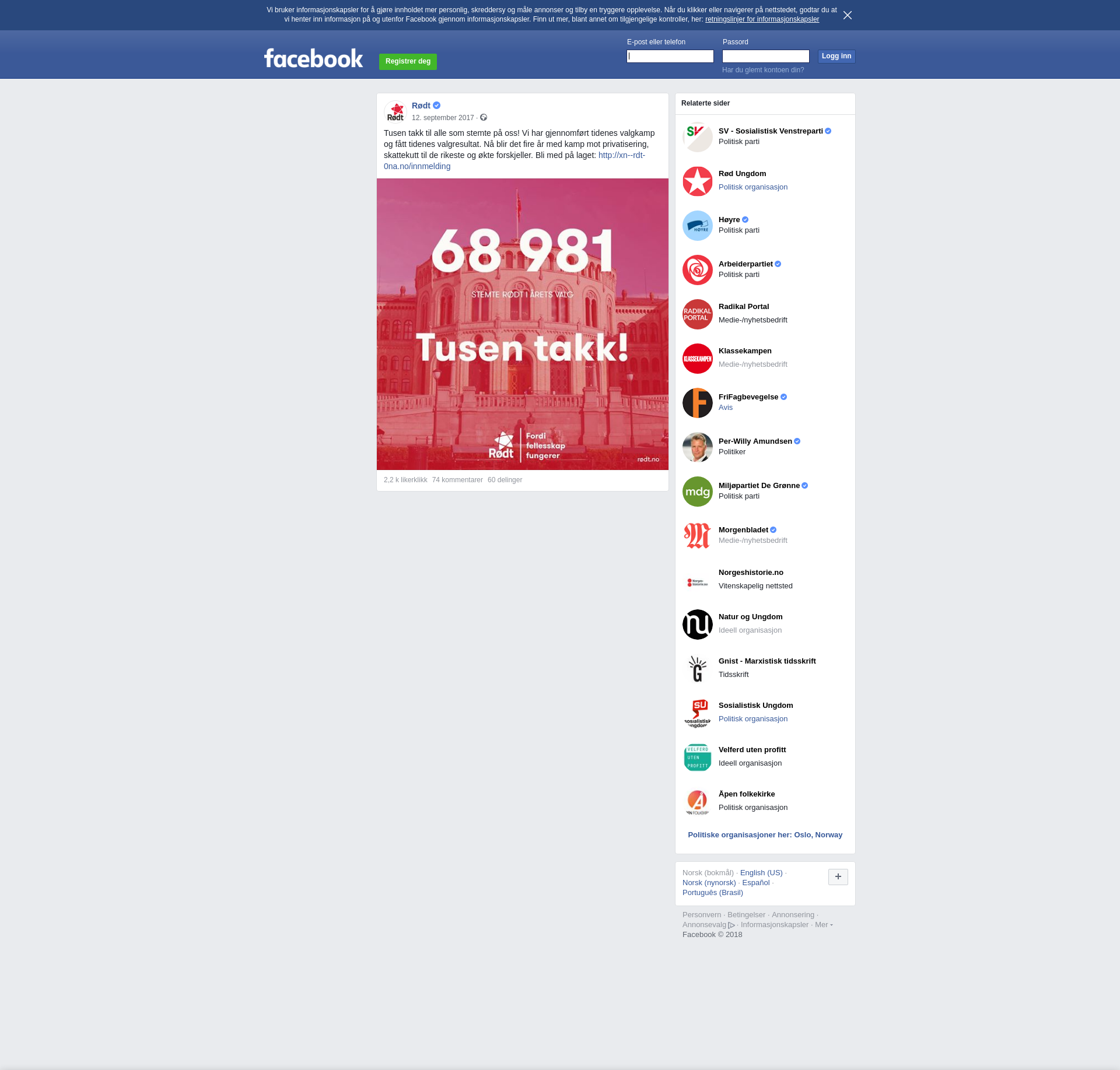
Task: Close the cookie notice banner
Action: [848, 15]
